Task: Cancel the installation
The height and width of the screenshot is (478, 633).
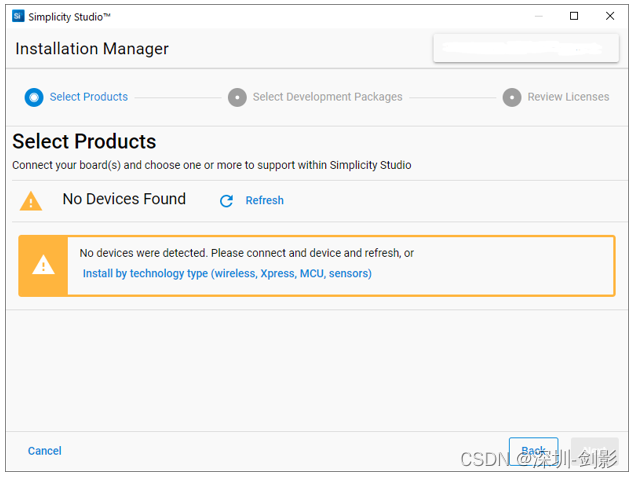Action: 45,451
